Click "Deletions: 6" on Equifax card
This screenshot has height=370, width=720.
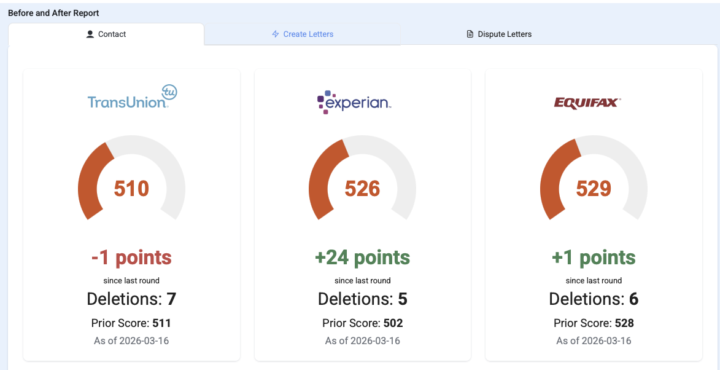coord(594,299)
